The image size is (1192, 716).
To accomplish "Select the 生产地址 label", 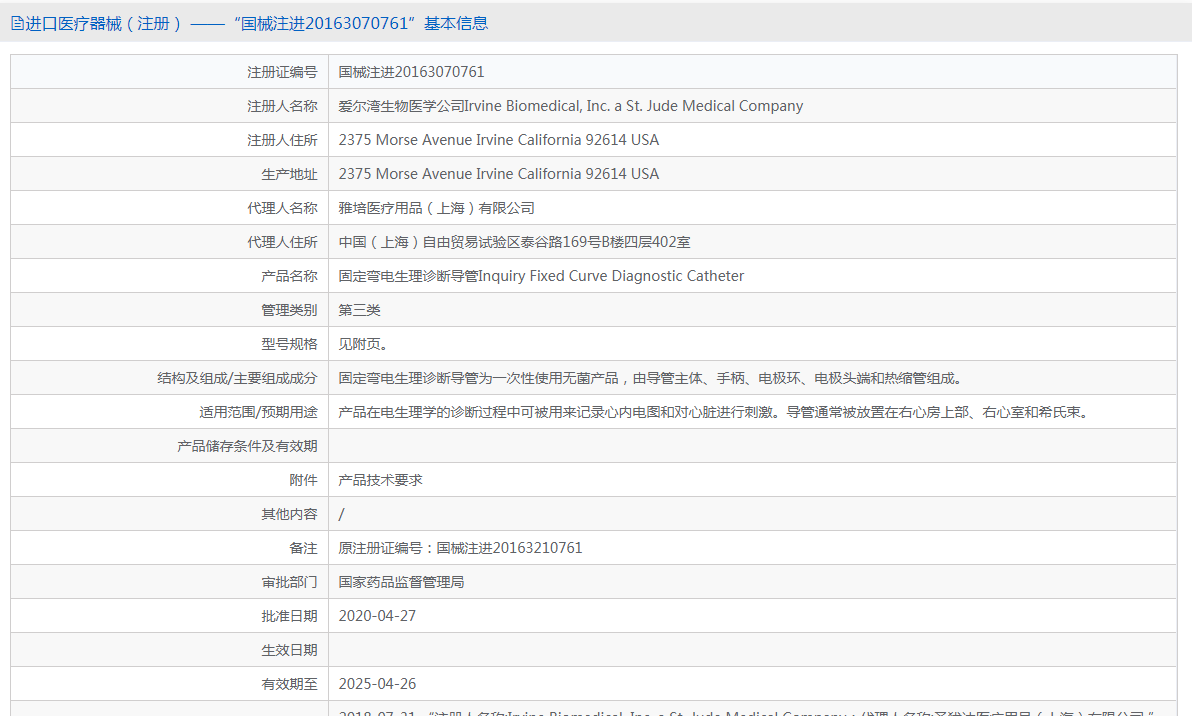I will [290, 174].
